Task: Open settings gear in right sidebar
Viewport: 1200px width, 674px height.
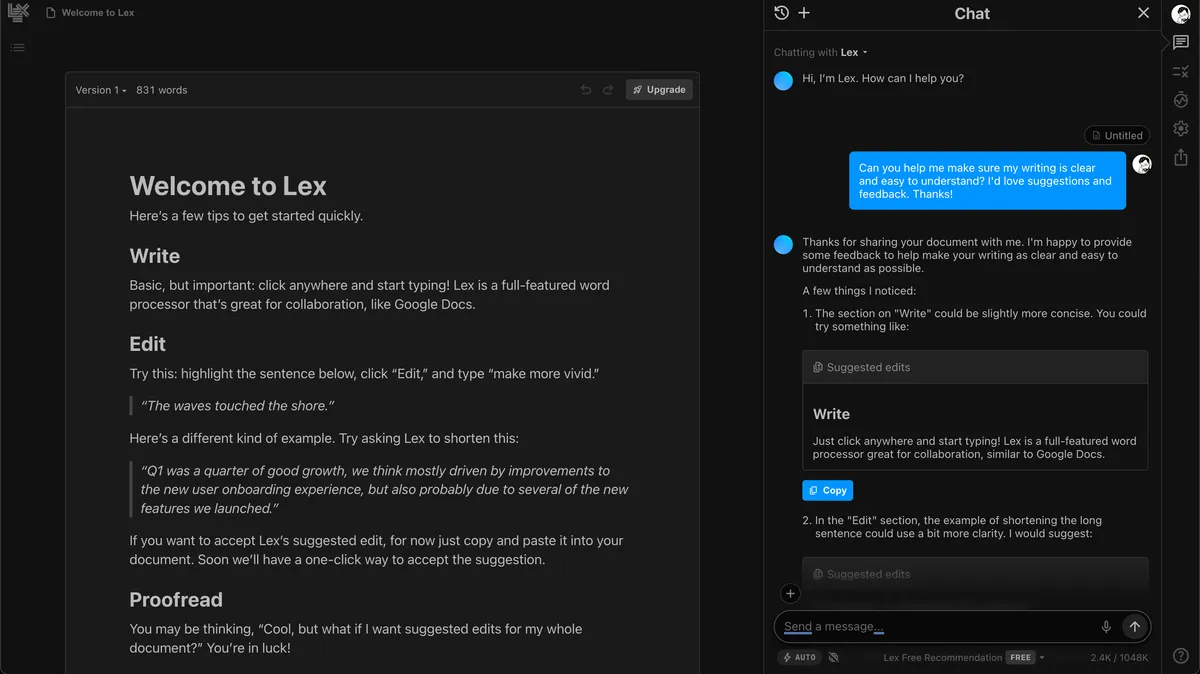Action: [x=1180, y=128]
